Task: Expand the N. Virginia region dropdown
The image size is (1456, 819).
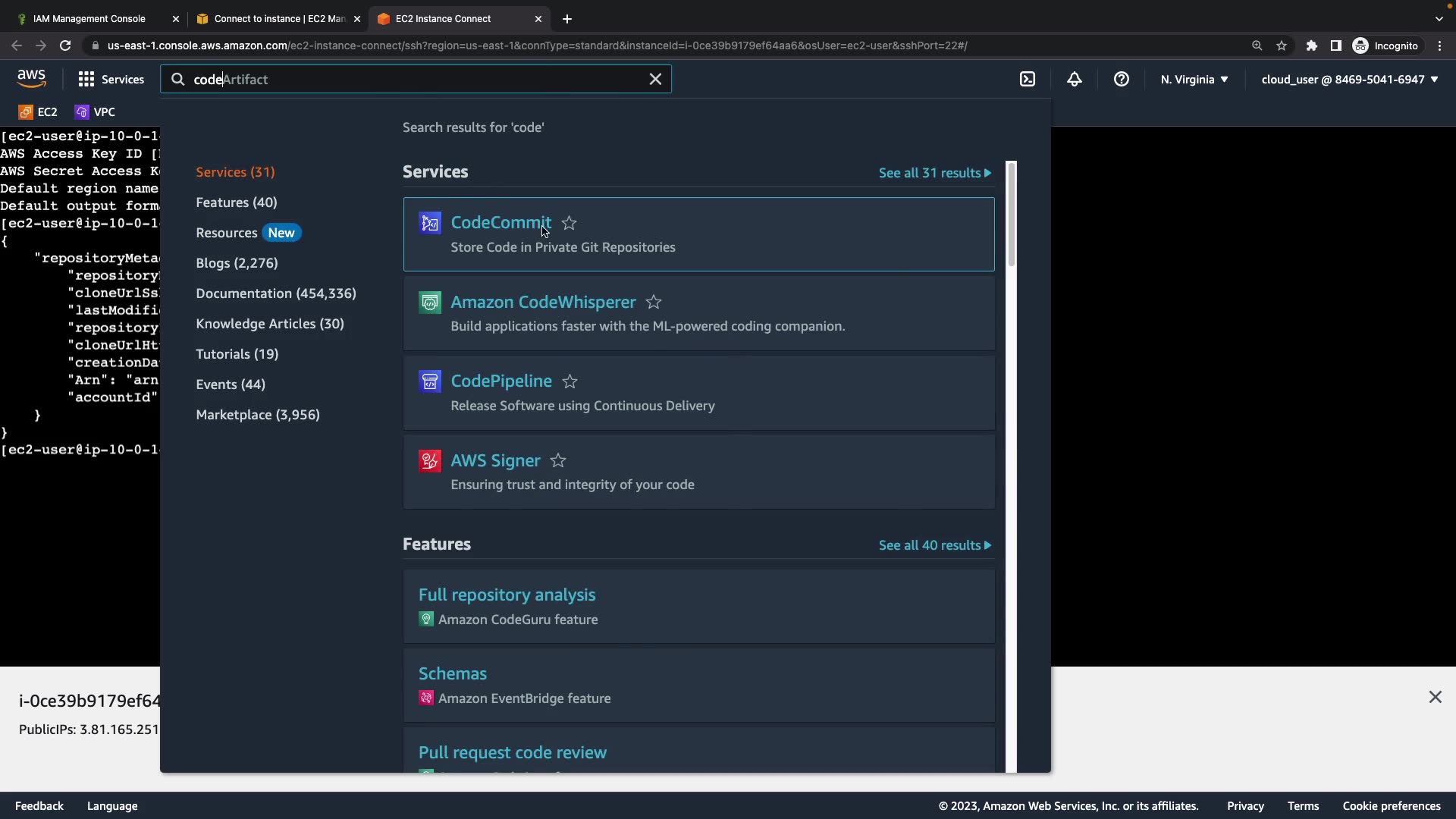Action: [x=1194, y=79]
